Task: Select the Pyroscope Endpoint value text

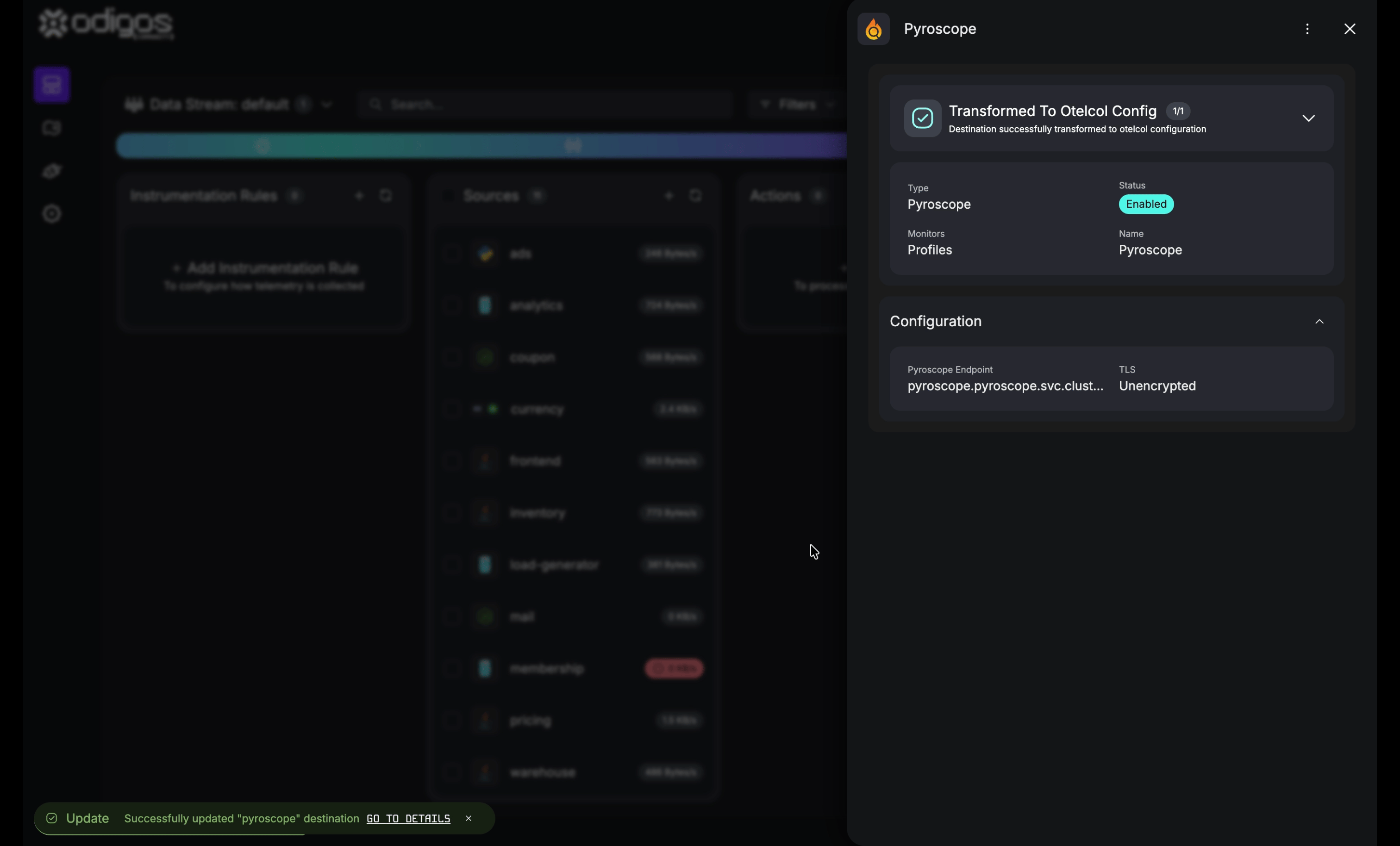Action: point(1005,386)
